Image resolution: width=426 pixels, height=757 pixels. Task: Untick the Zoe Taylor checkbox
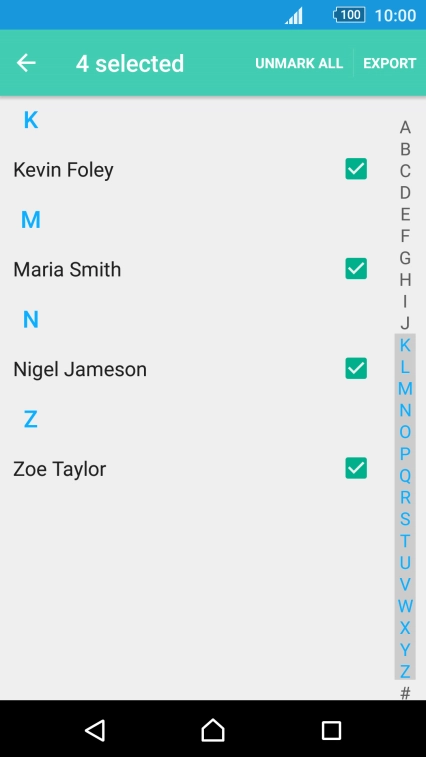(x=356, y=468)
